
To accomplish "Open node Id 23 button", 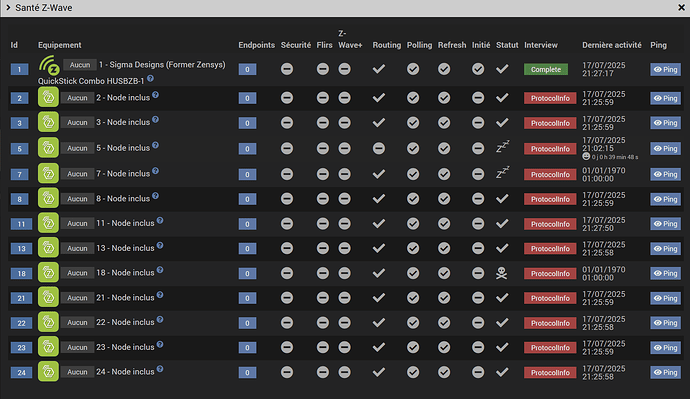I will [21, 347].
